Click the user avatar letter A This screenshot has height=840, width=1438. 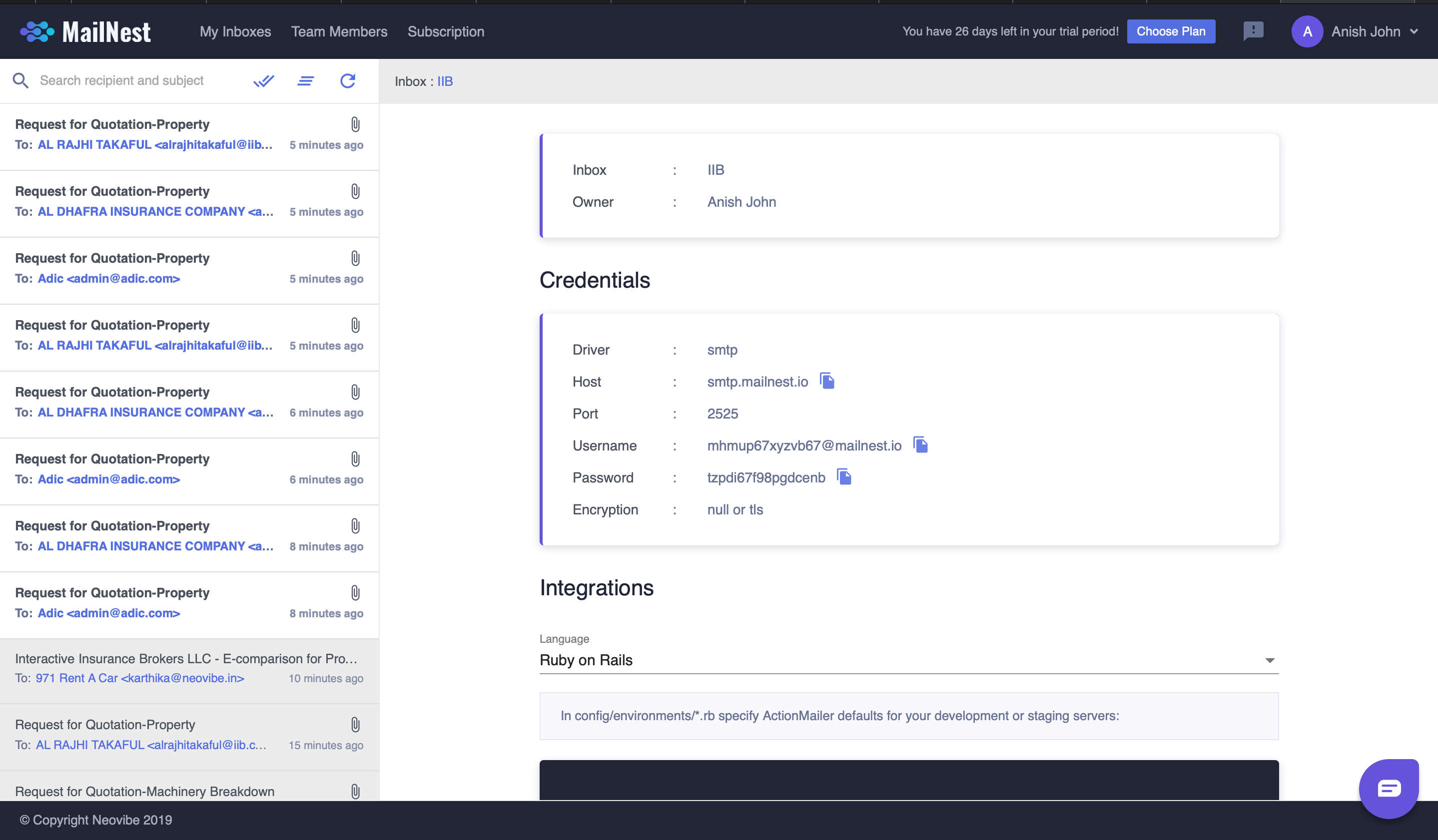tap(1307, 31)
